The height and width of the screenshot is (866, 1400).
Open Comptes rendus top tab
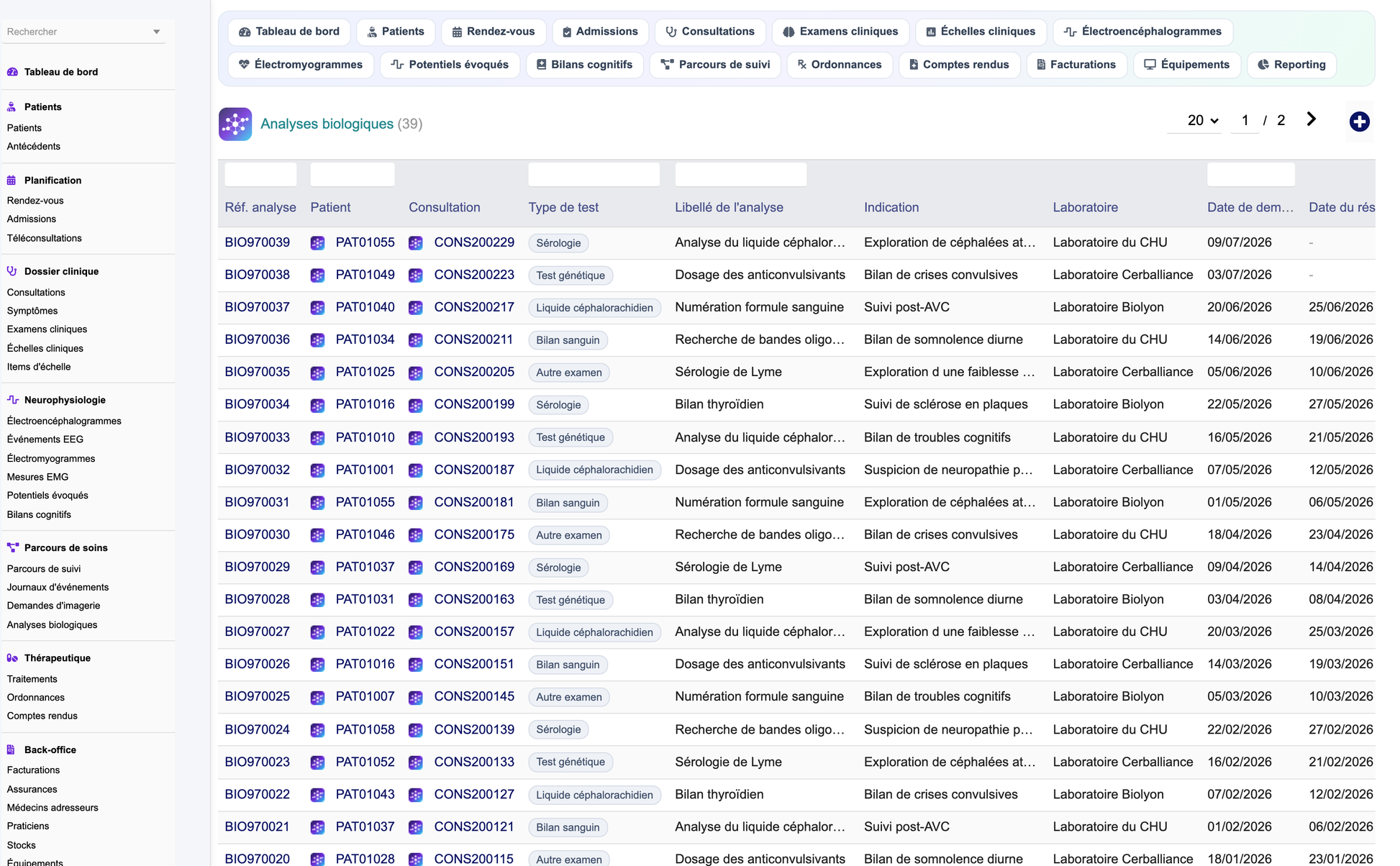pyautogui.click(x=959, y=65)
